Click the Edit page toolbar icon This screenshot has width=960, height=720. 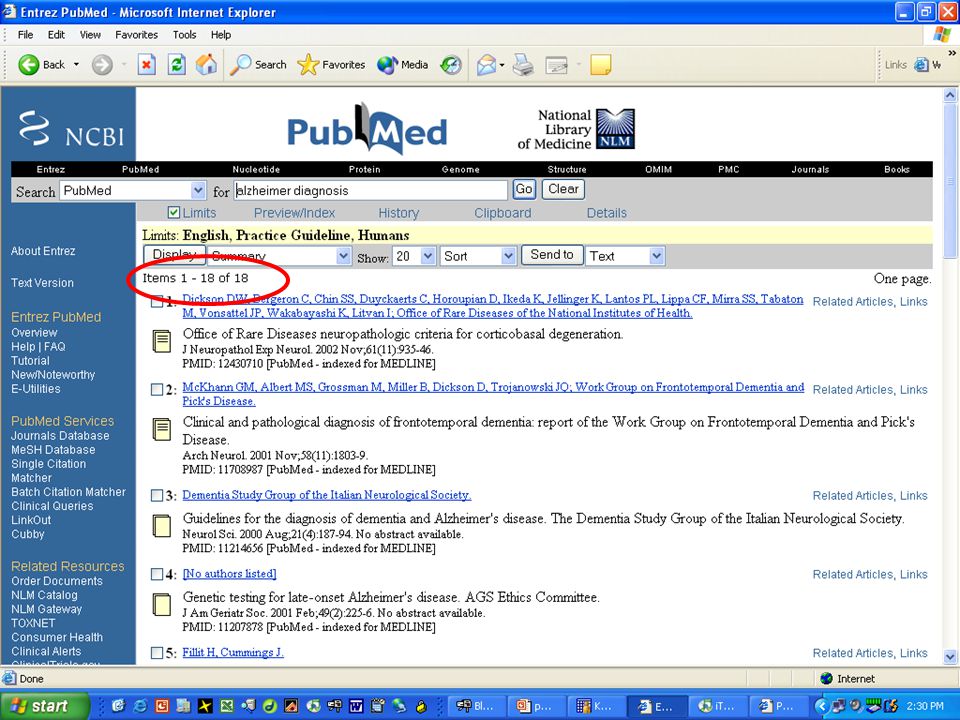[556, 64]
